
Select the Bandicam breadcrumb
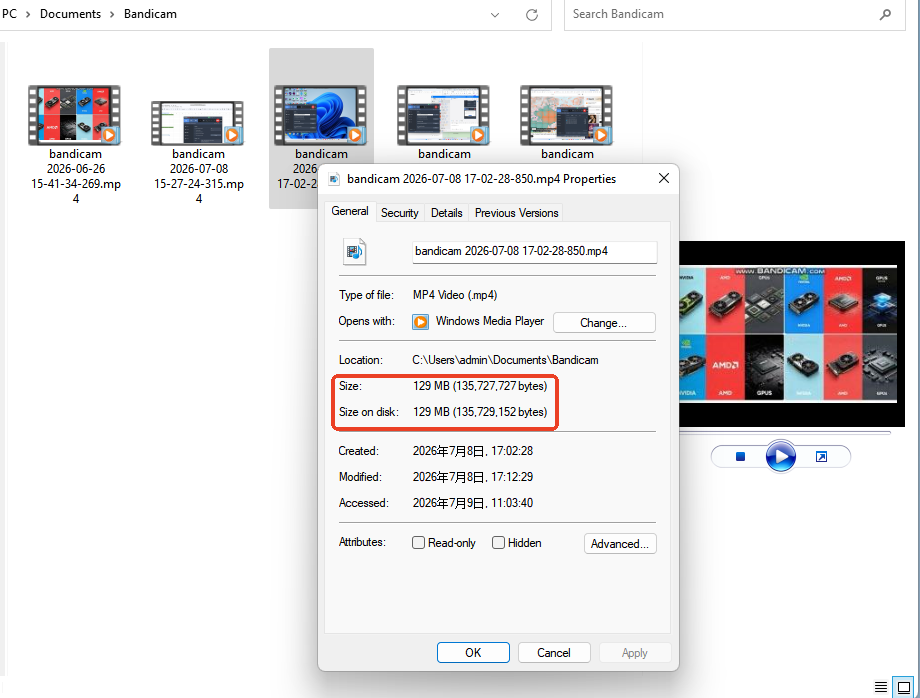click(150, 14)
